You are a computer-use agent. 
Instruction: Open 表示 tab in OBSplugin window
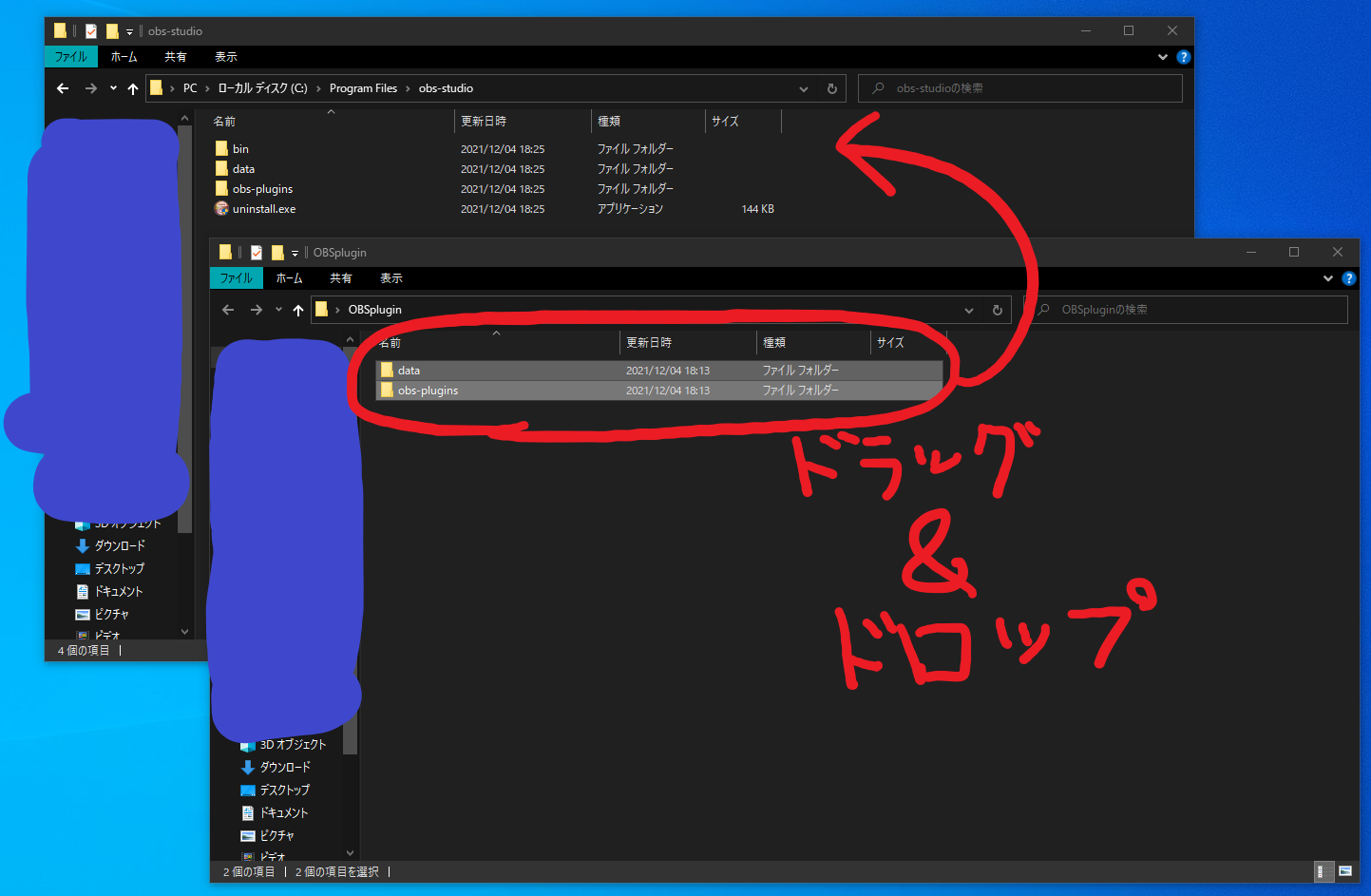pos(391,278)
